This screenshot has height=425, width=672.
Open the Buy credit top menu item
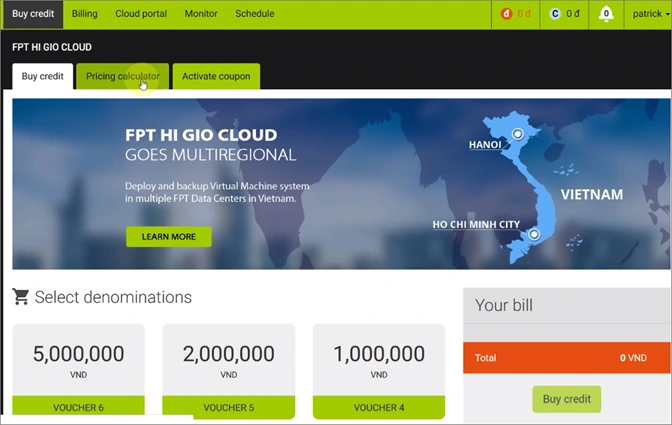click(33, 14)
